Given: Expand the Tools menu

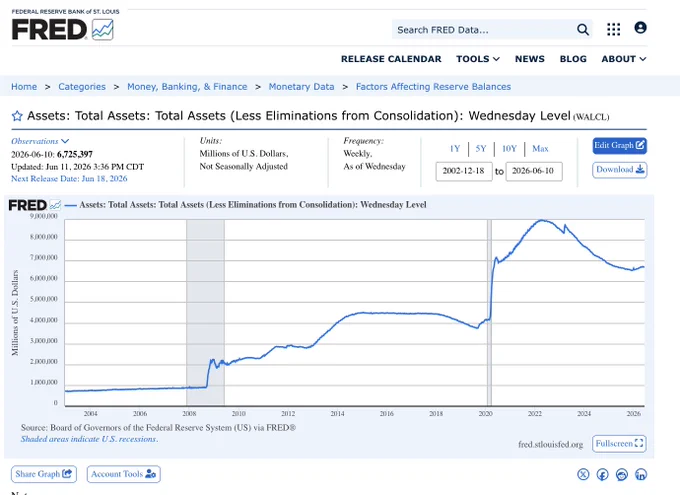Looking at the screenshot, I should tap(477, 59).
